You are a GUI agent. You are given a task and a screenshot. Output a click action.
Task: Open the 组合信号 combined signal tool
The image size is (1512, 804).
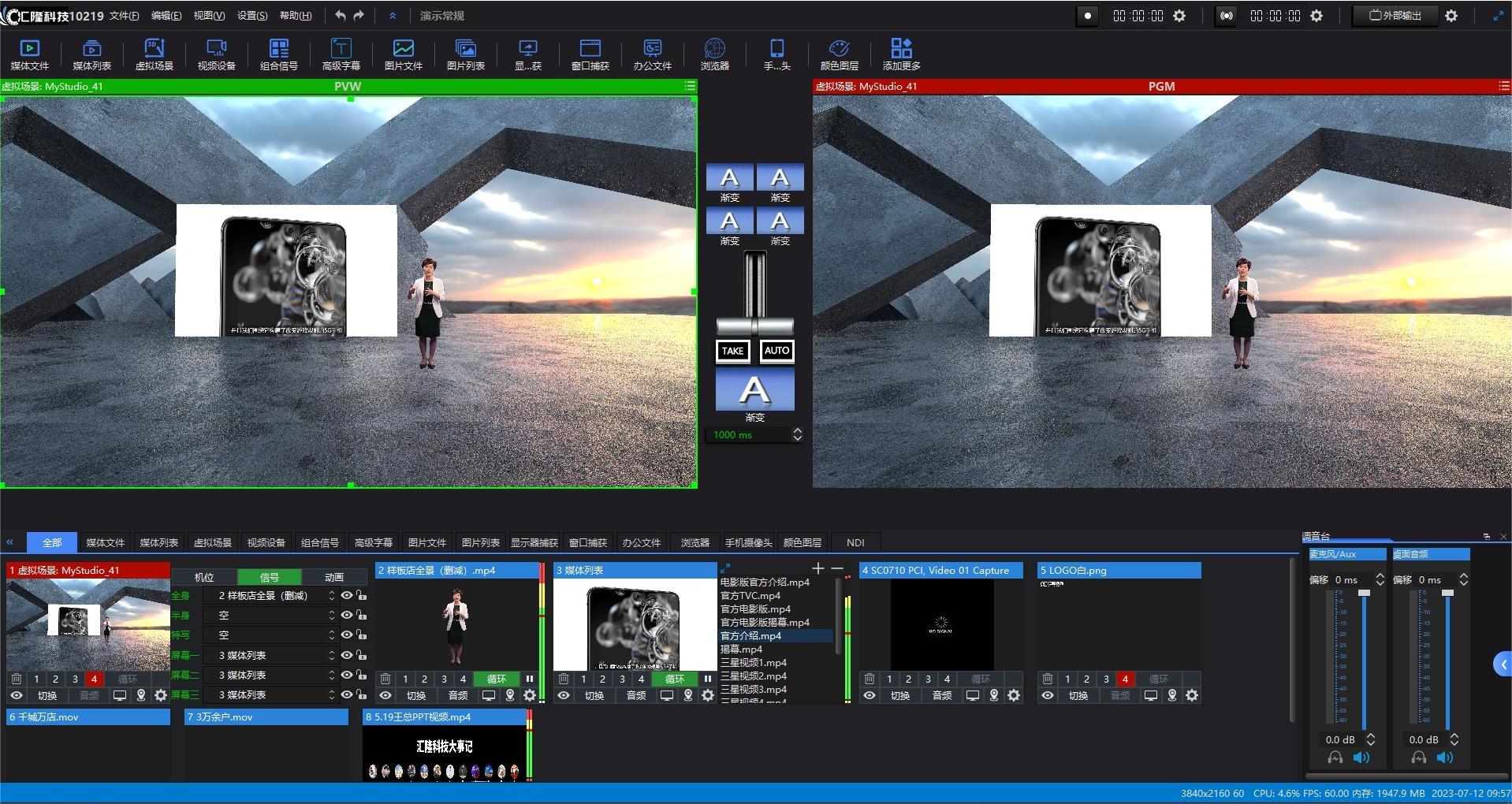(x=279, y=54)
